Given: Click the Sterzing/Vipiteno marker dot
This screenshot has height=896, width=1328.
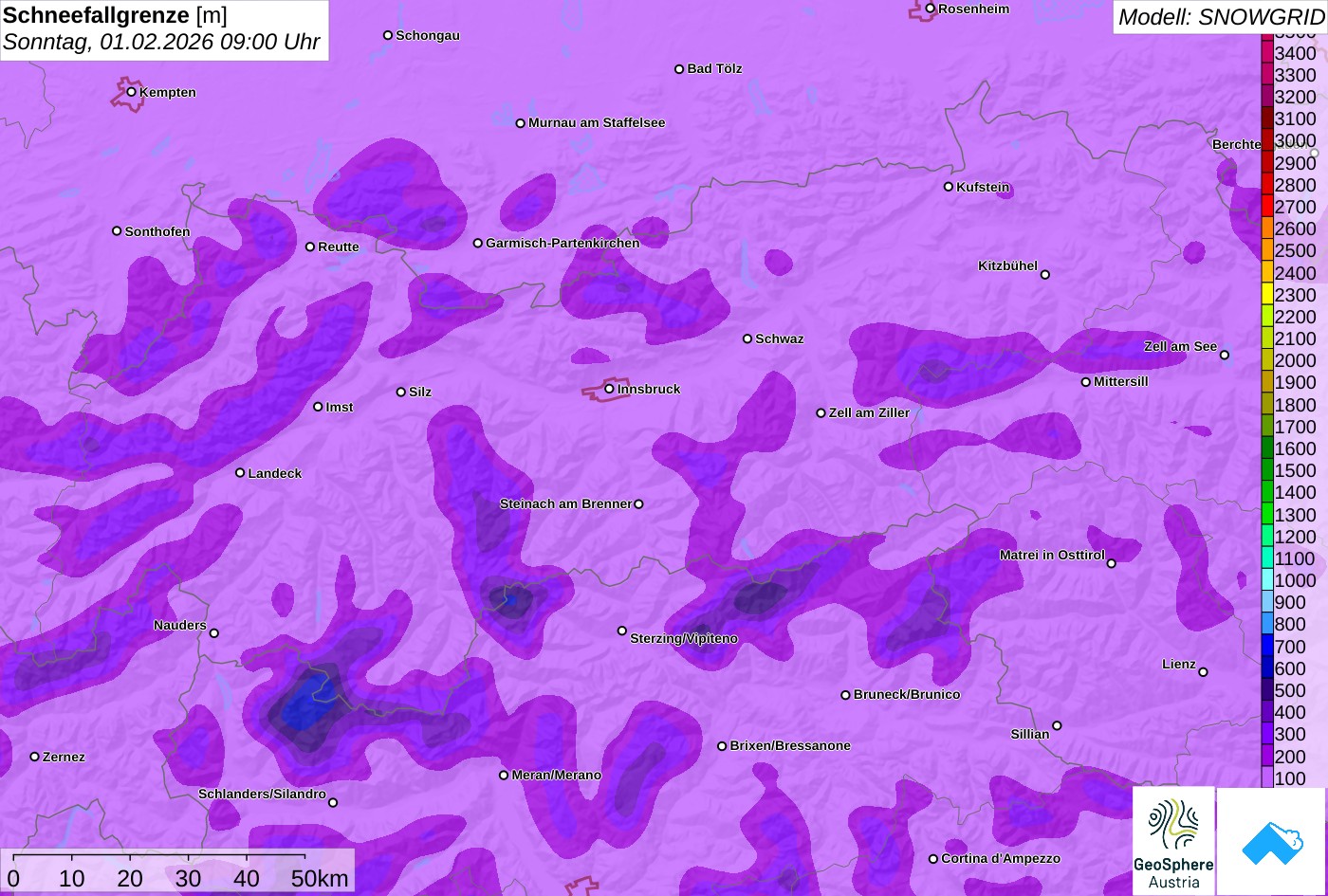Looking at the screenshot, I should pos(622,631).
